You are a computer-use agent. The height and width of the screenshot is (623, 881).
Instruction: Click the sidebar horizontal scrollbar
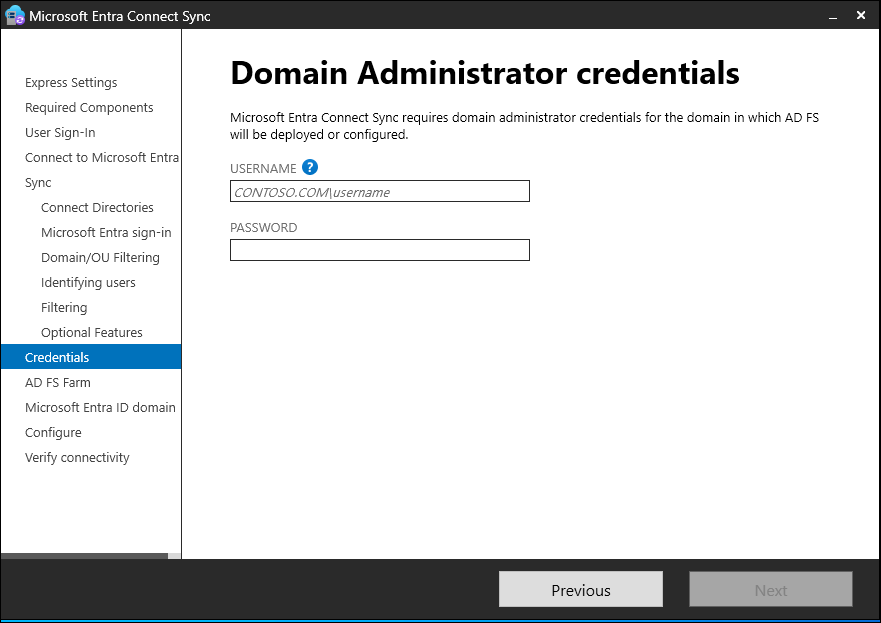coord(85,556)
